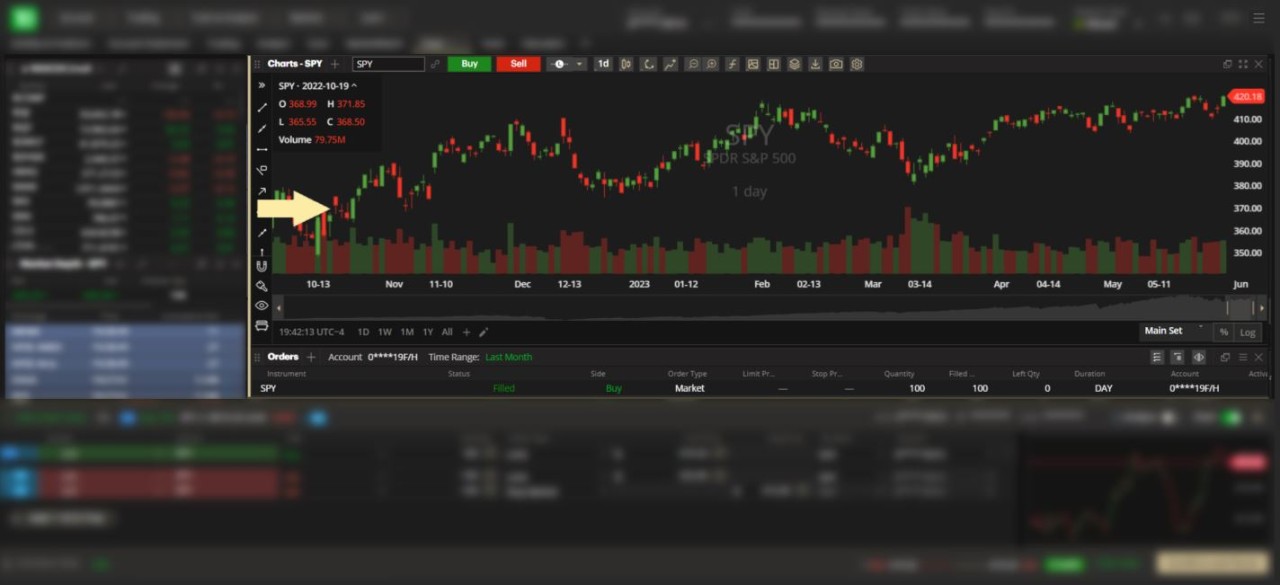Click the Orders column-width fit icon
Image resolution: width=1280 pixels, height=585 pixels.
(x=1198, y=357)
